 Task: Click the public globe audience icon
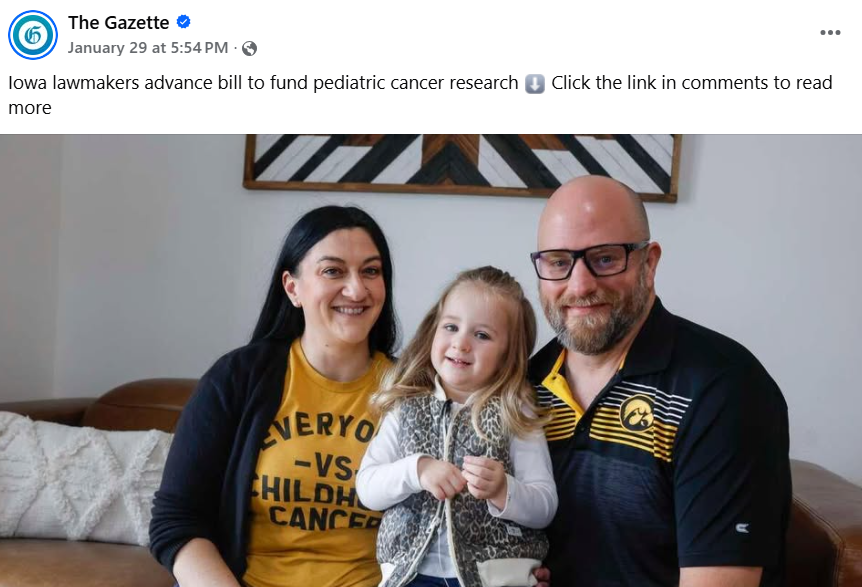tap(249, 48)
